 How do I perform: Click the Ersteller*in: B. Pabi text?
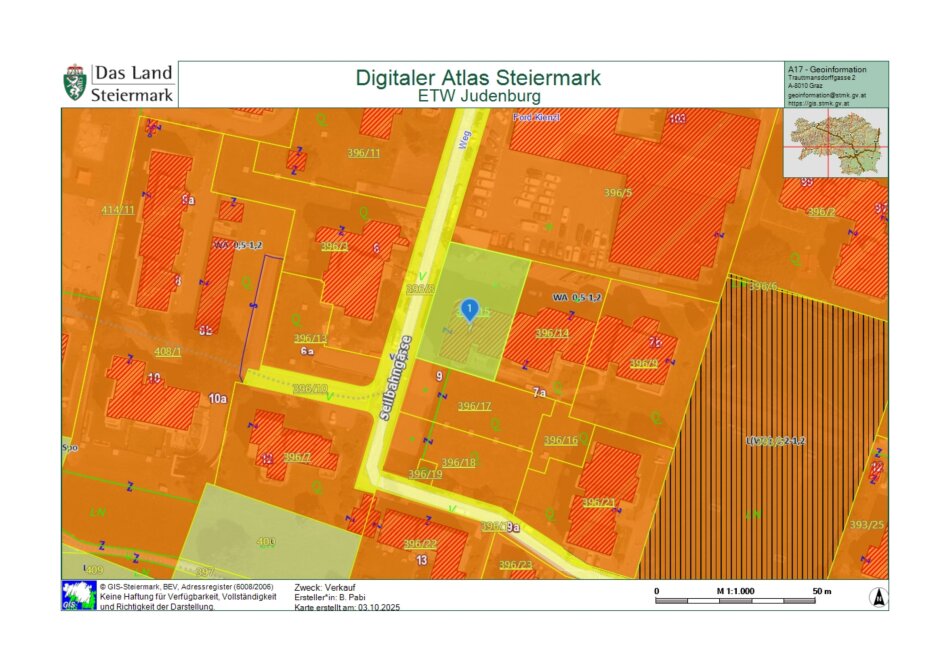pos(330,597)
